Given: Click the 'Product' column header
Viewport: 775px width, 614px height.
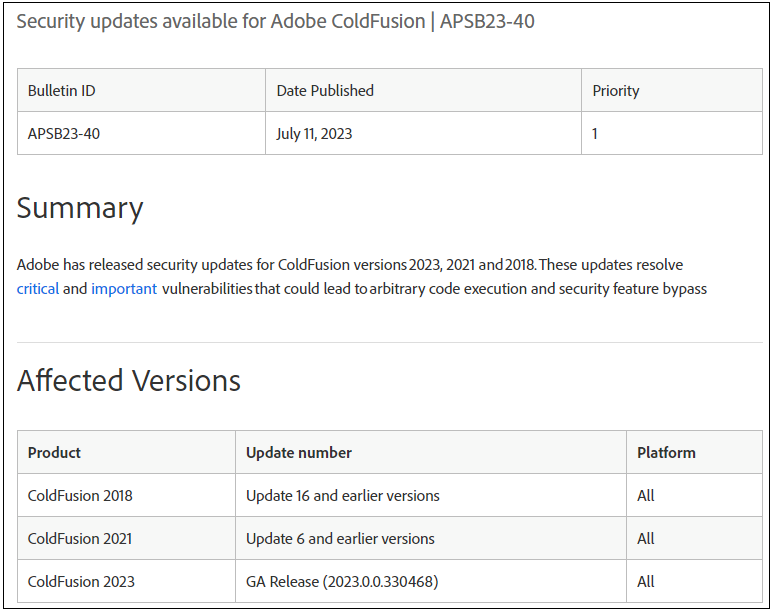Looking at the screenshot, I should 127,452.
